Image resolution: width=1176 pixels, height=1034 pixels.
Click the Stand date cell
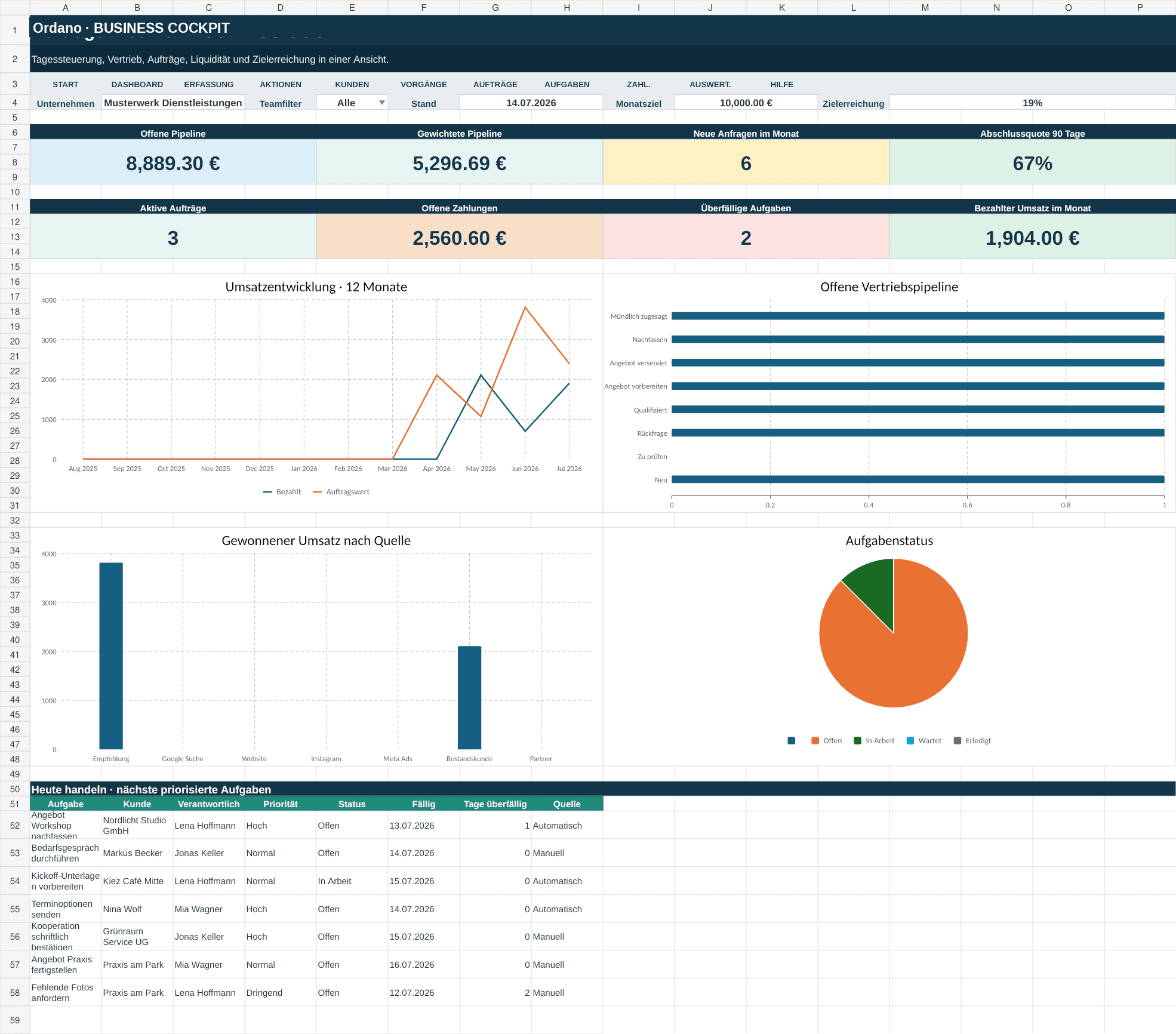531,103
